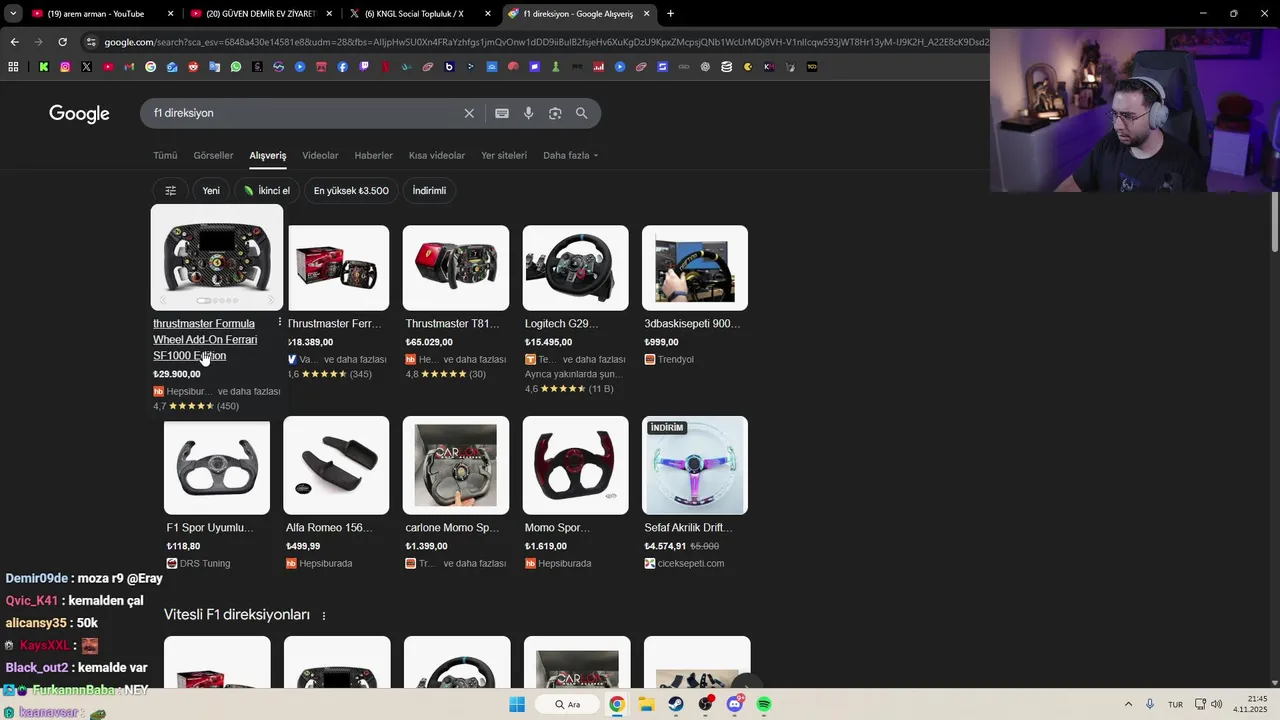Click the Google logo
The image size is (1280, 720).
pyautogui.click(x=79, y=114)
